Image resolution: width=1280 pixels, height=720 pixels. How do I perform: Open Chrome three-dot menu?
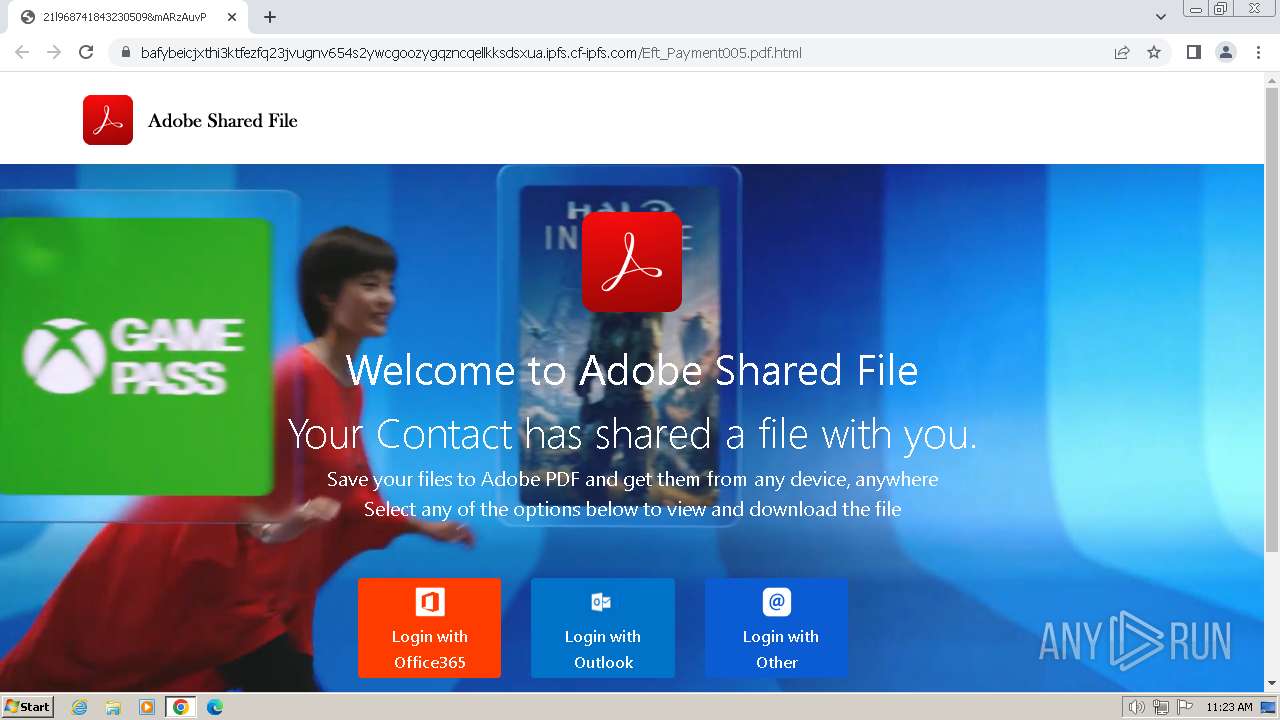[1258, 52]
